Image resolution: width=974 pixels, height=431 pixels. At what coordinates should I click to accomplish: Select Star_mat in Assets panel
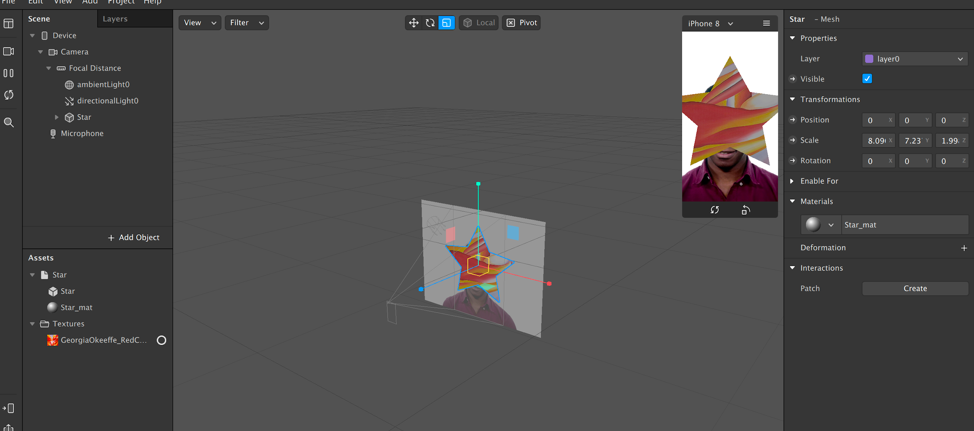click(x=76, y=307)
